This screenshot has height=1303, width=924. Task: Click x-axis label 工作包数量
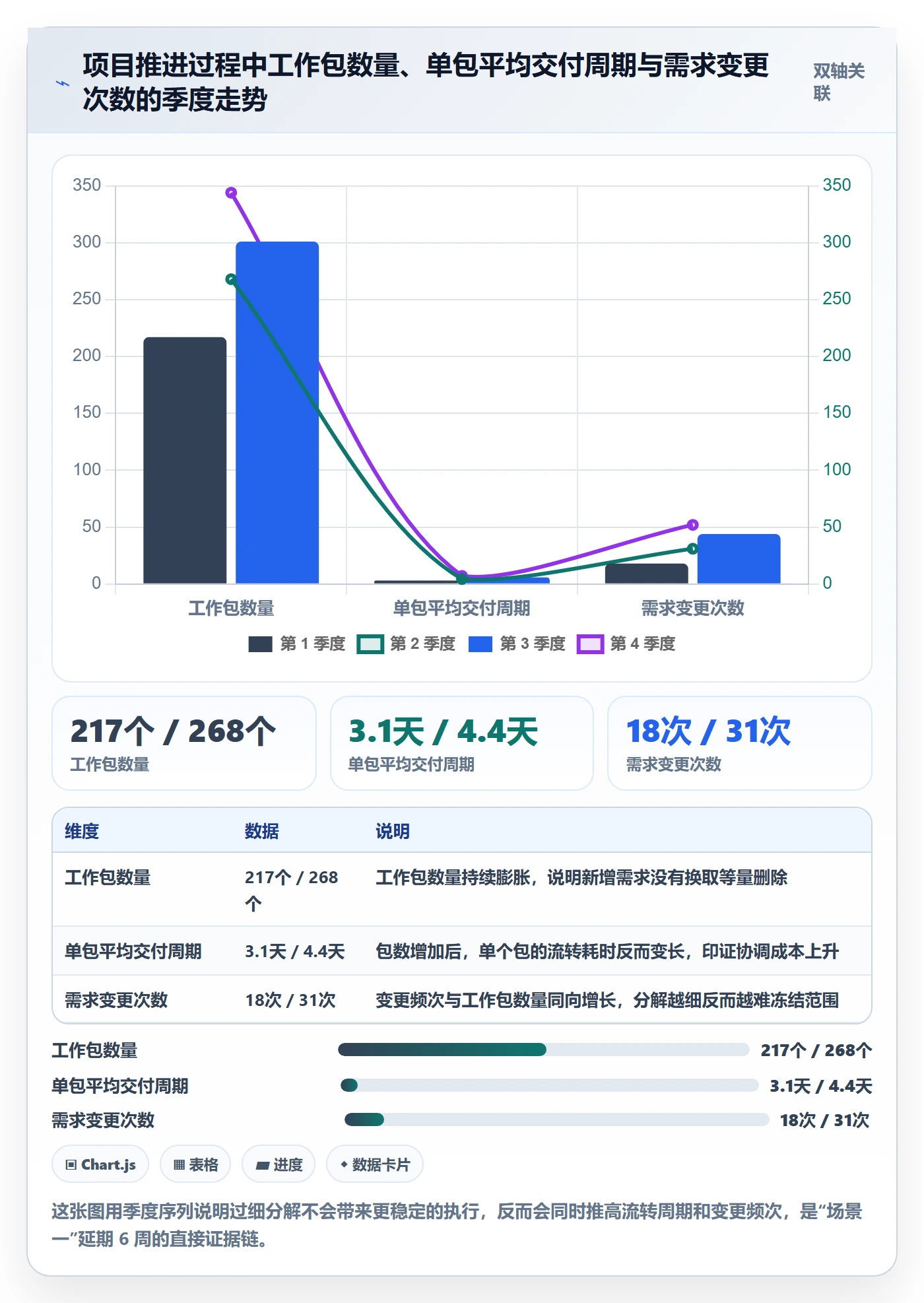tap(231, 608)
